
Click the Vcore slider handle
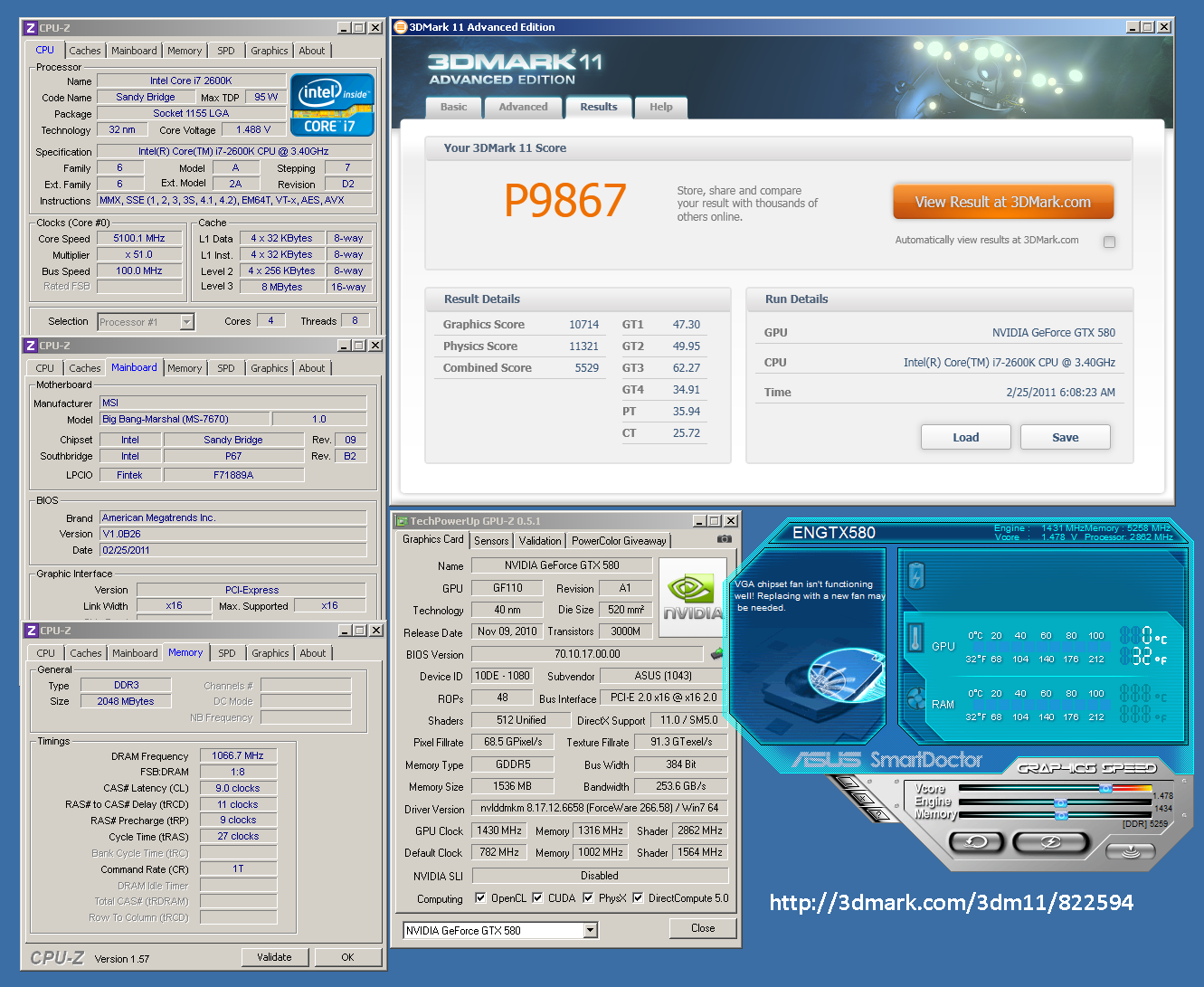[1105, 789]
